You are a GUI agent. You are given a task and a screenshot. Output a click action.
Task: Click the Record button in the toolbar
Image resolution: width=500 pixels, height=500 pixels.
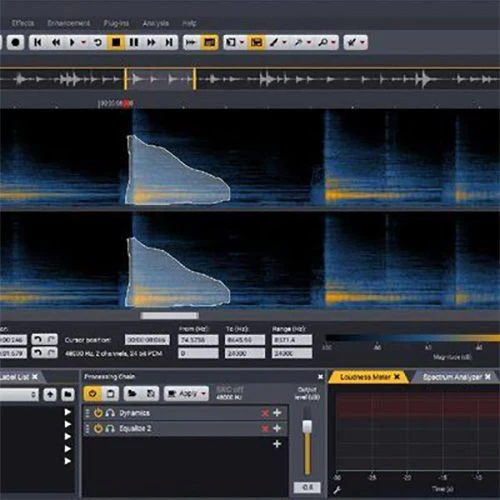click(15, 42)
